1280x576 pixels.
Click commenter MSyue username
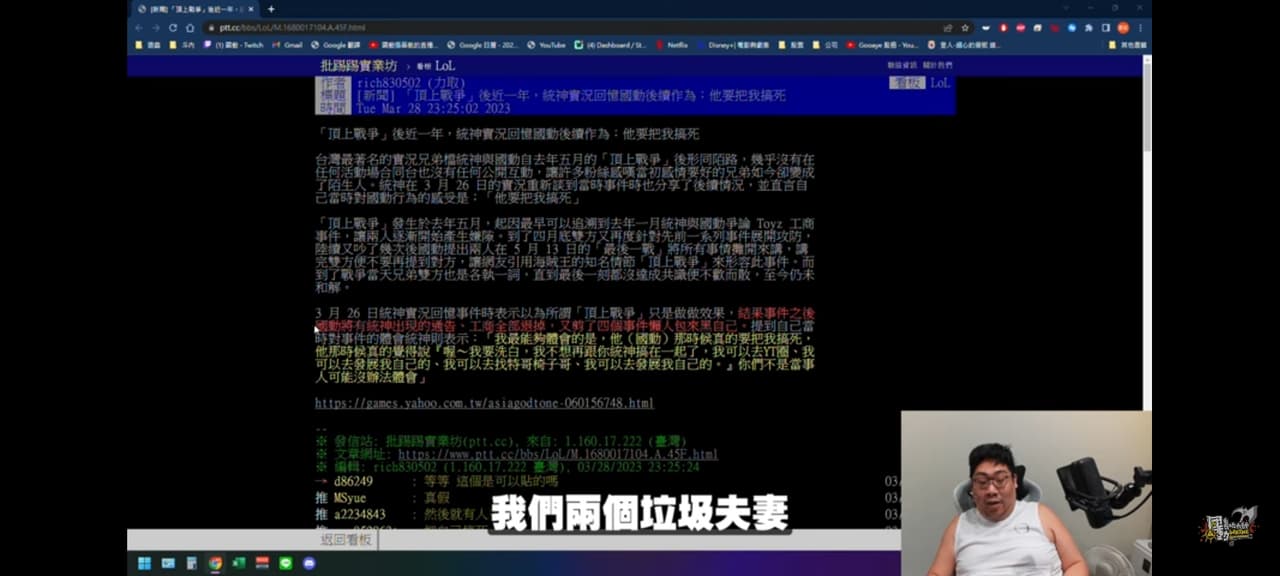[x=350, y=497]
